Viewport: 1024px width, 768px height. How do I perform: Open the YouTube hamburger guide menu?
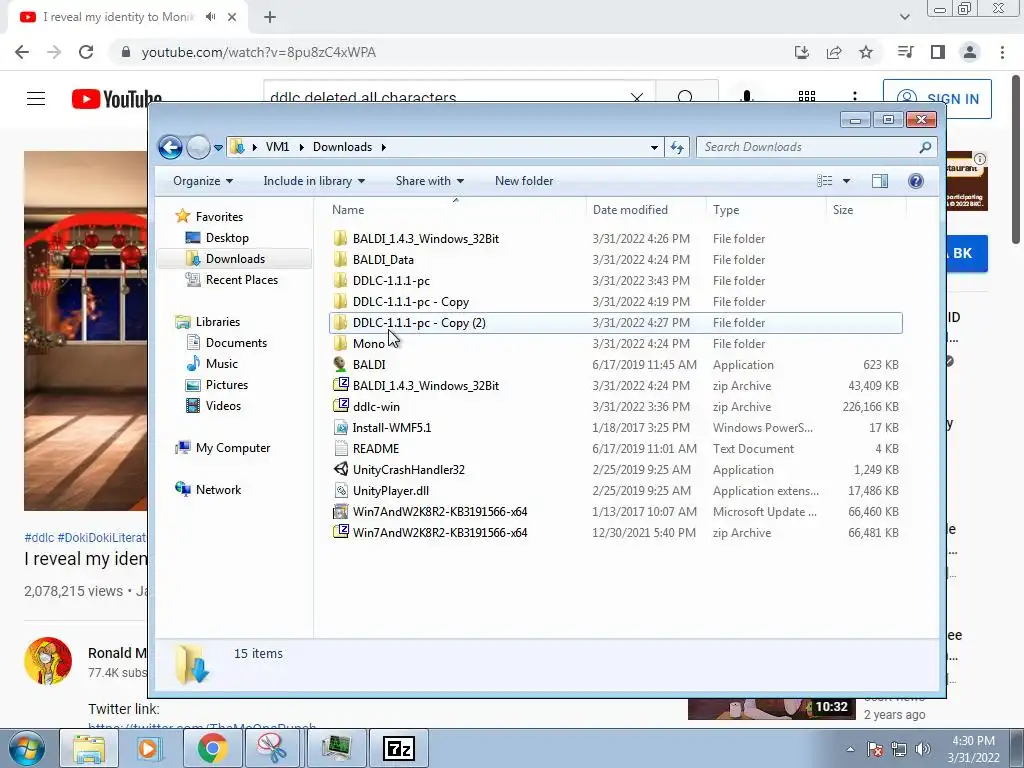(x=36, y=99)
